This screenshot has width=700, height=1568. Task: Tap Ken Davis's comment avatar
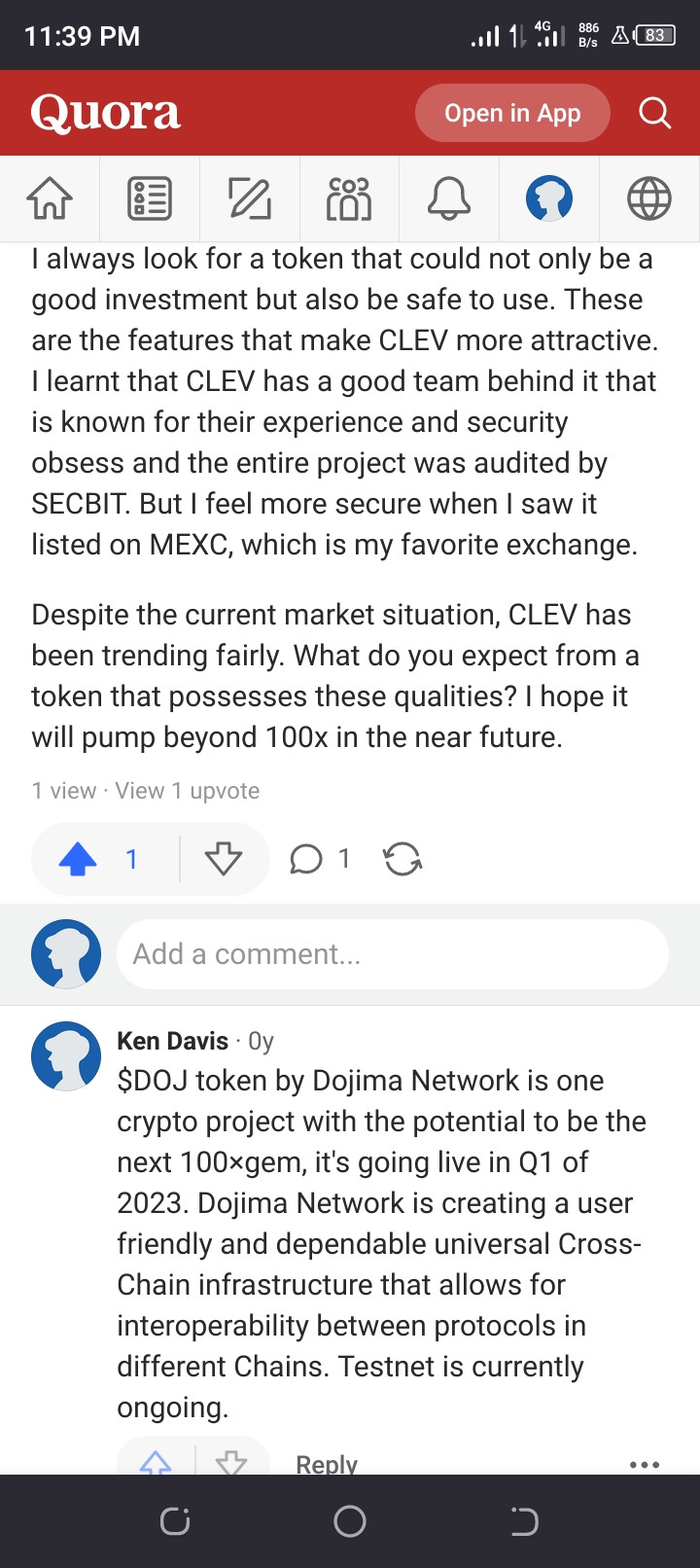click(66, 1055)
